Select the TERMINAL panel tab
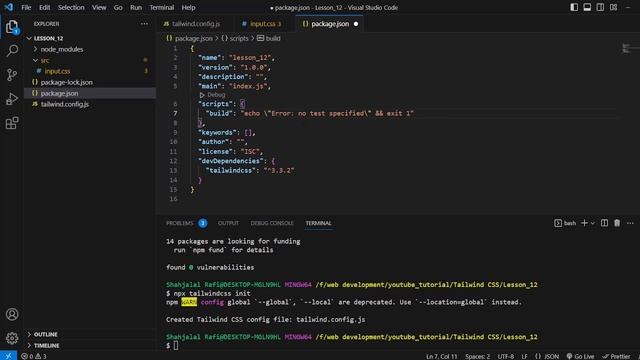640x360 pixels. (x=318, y=223)
